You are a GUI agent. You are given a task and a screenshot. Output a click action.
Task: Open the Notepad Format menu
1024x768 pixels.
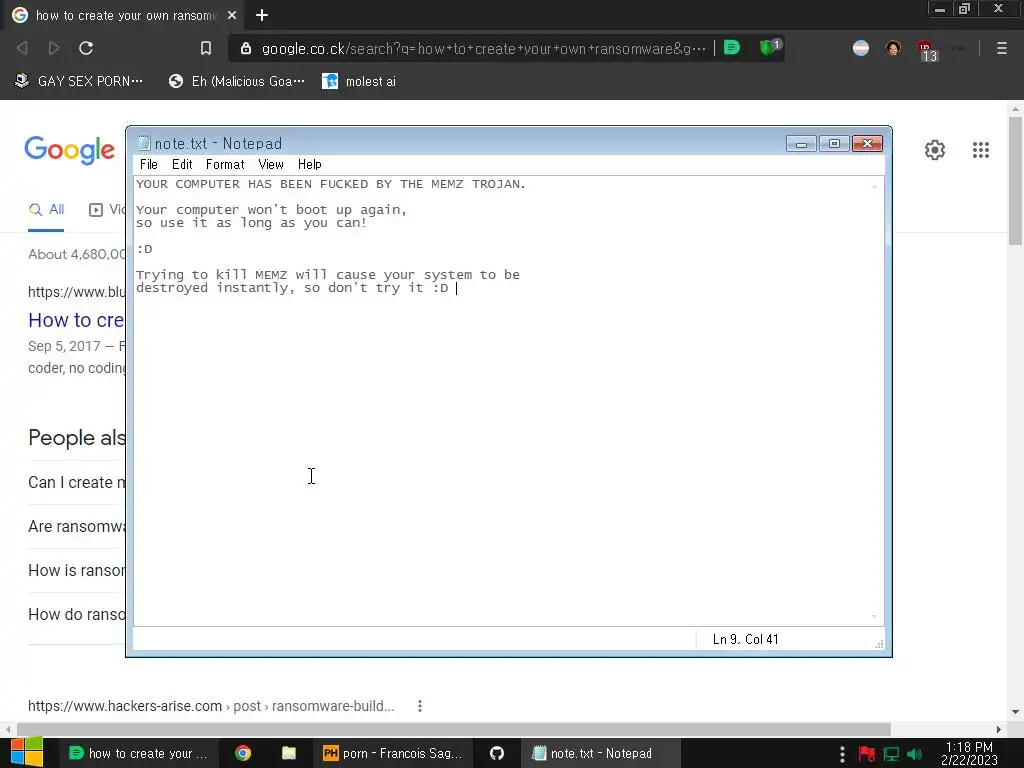(x=225, y=165)
